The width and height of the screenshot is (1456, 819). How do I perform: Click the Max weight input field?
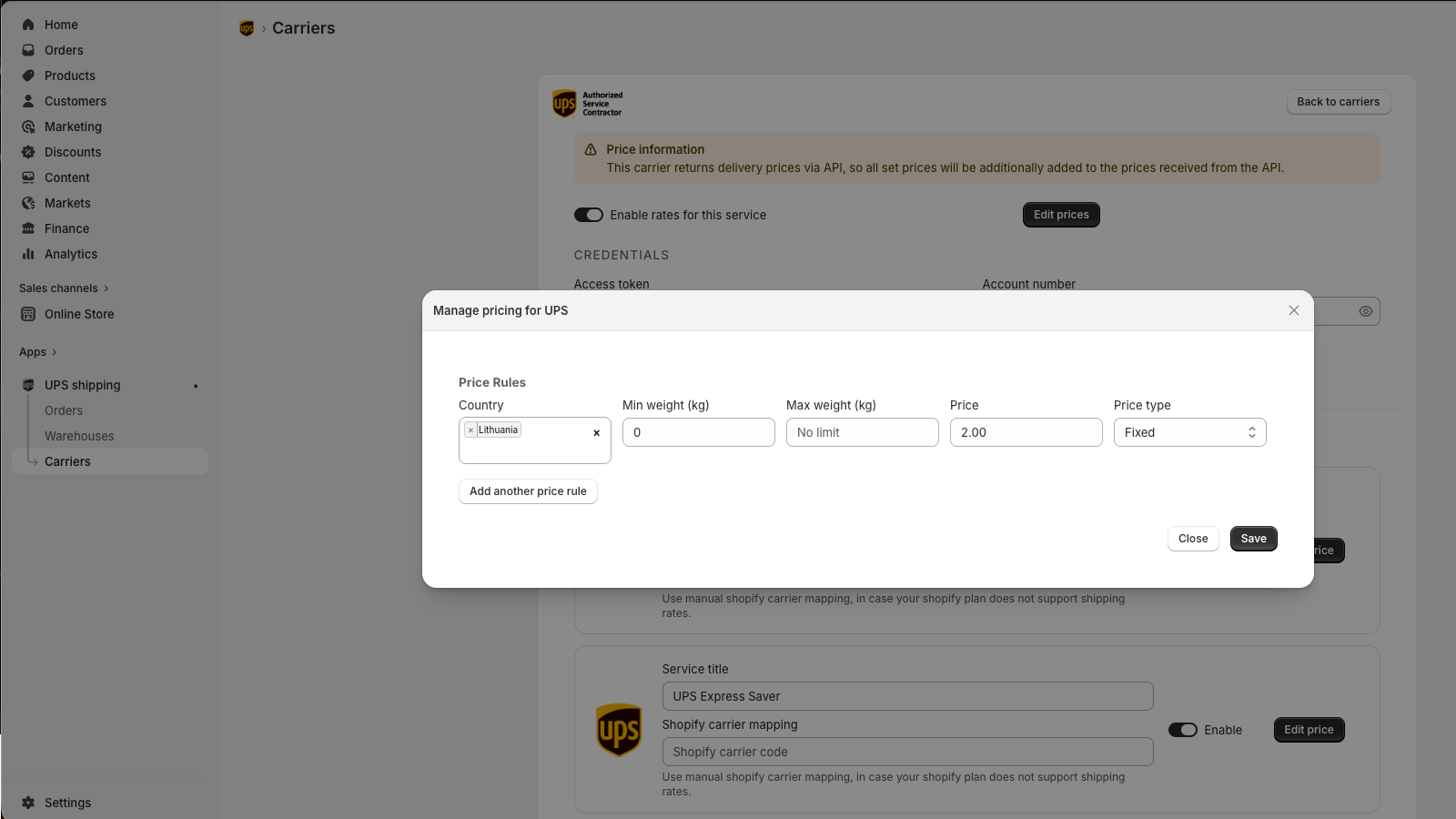[x=863, y=432]
